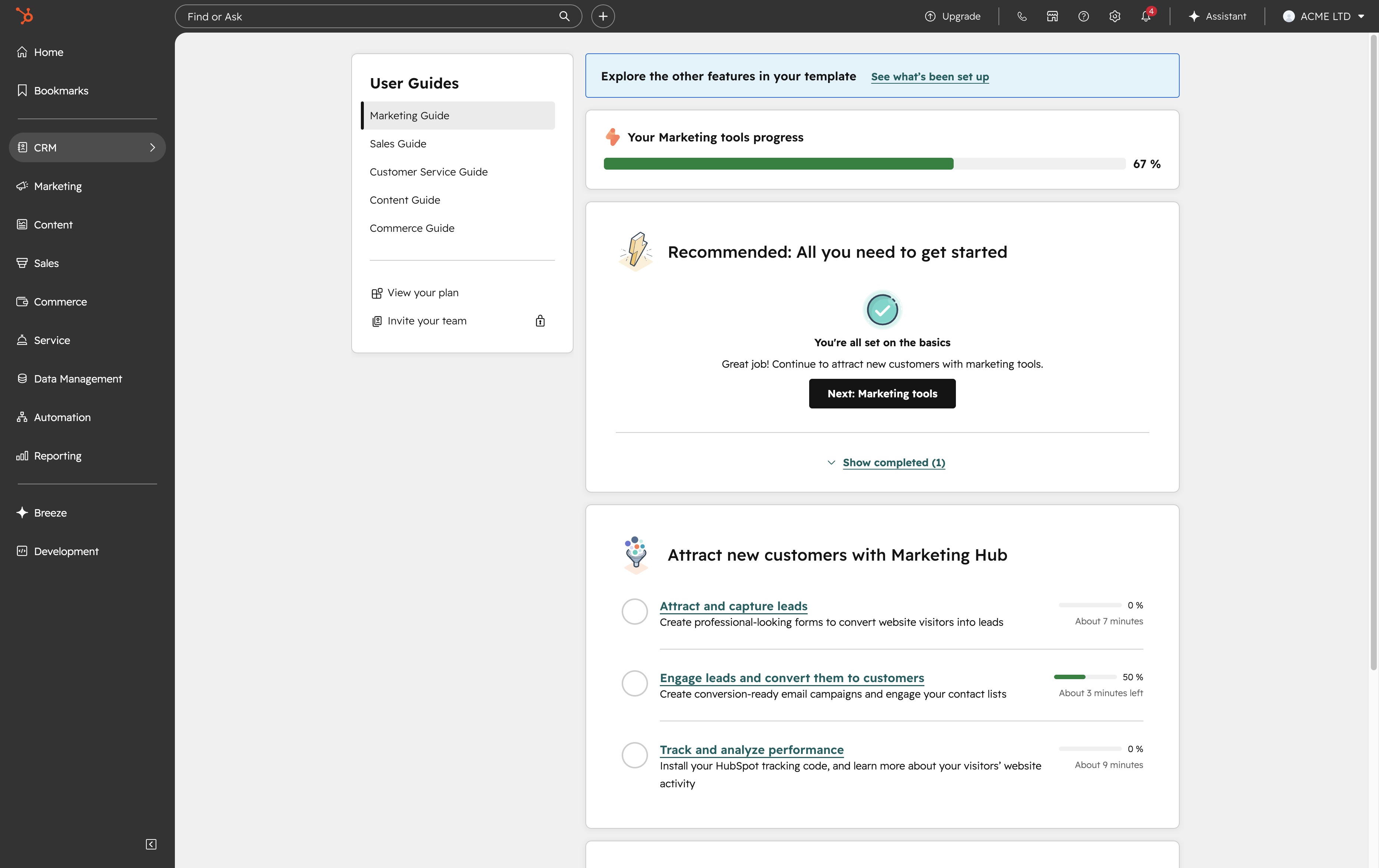Click 'About 3 minutes left' text

(x=1101, y=693)
